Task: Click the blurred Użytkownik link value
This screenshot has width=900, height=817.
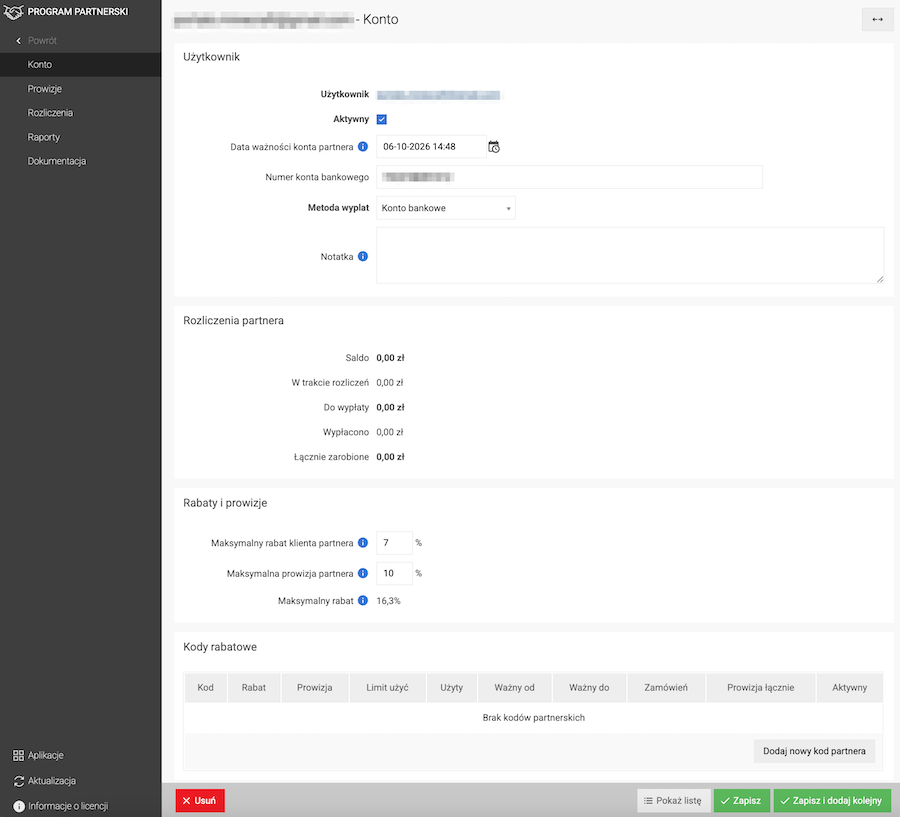Action: point(439,95)
